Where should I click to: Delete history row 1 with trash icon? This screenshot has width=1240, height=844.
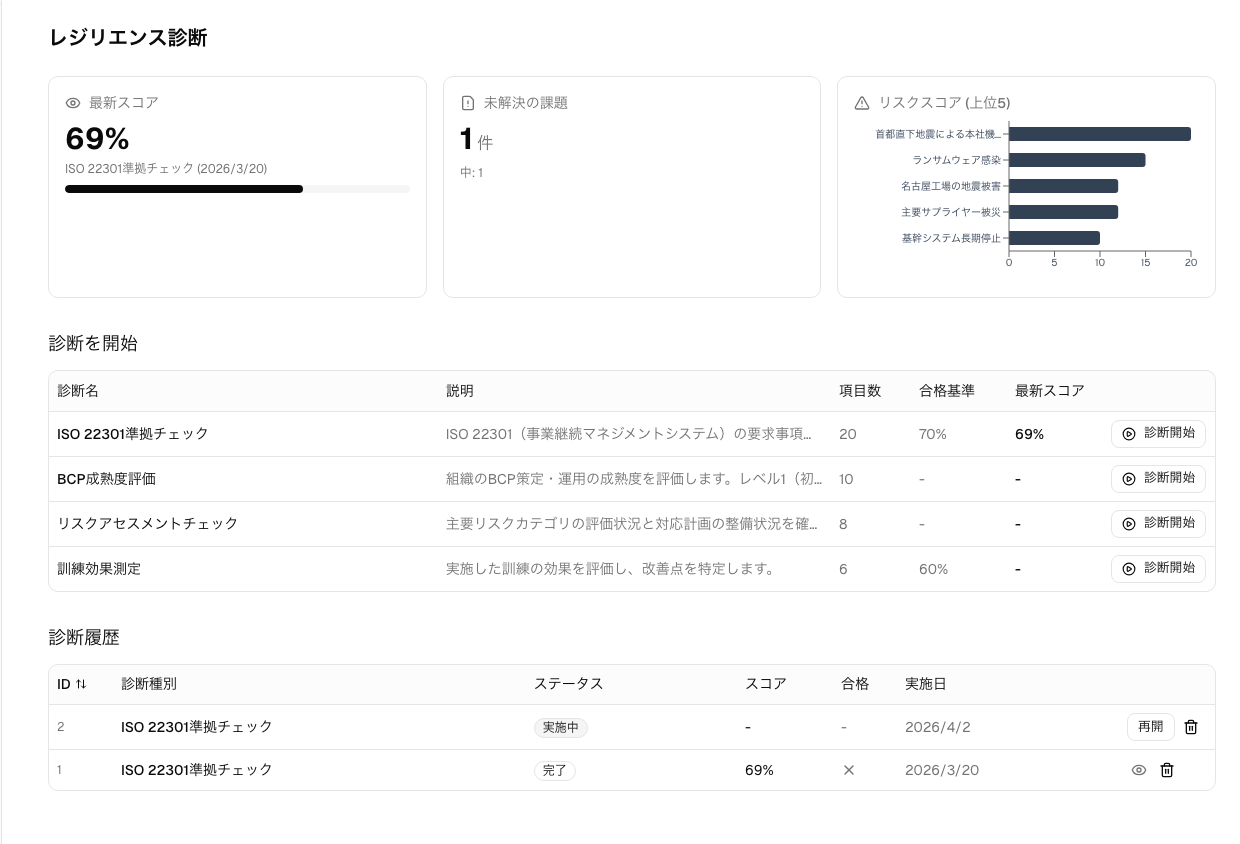[1167, 770]
